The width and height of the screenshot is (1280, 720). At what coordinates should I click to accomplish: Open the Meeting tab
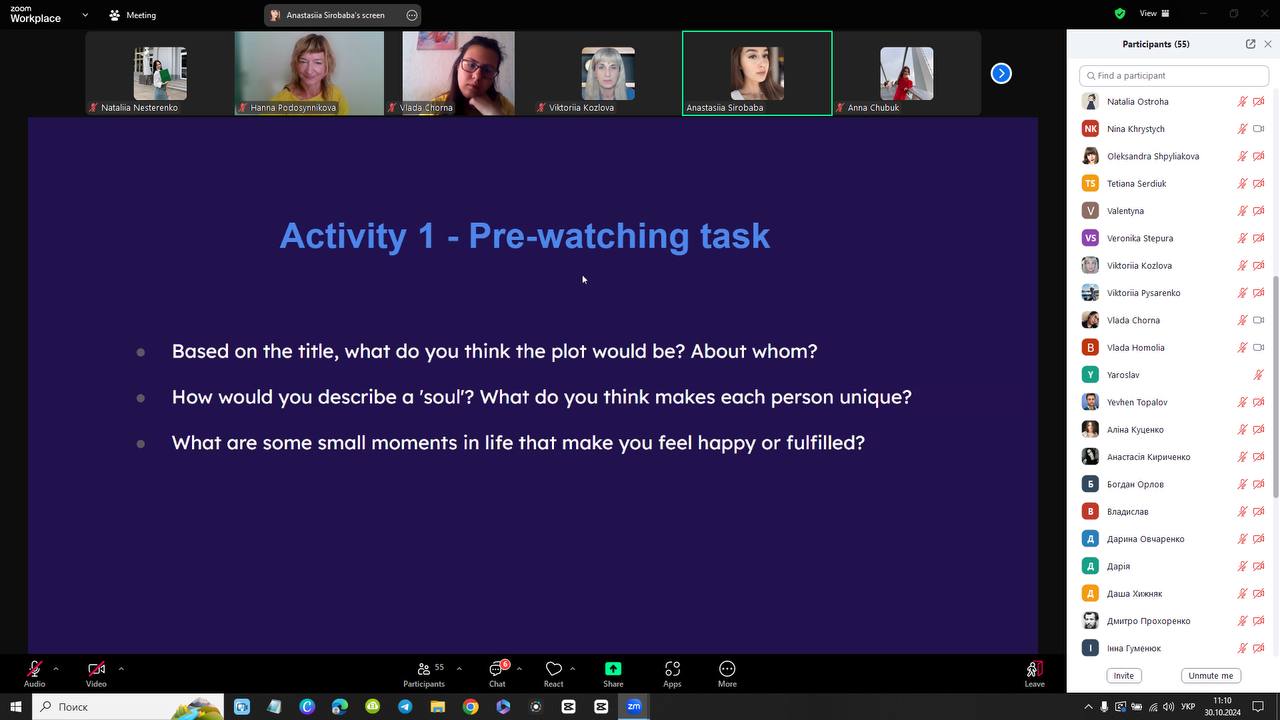[x=132, y=15]
